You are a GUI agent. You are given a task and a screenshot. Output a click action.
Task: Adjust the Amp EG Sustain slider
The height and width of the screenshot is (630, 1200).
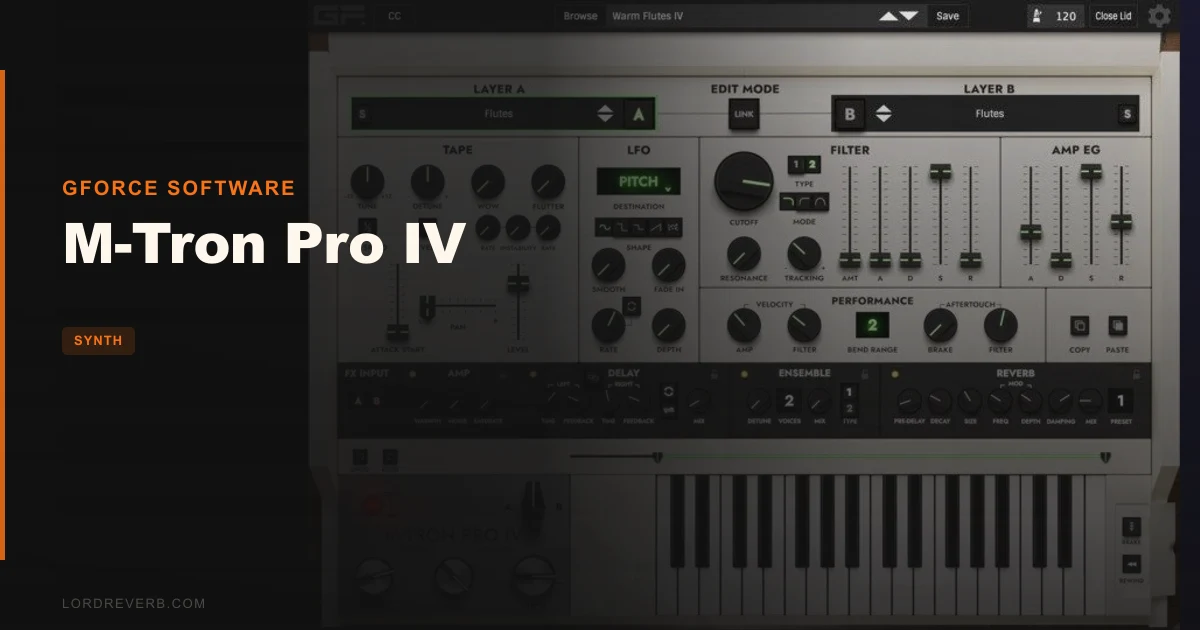tap(1090, 173)
